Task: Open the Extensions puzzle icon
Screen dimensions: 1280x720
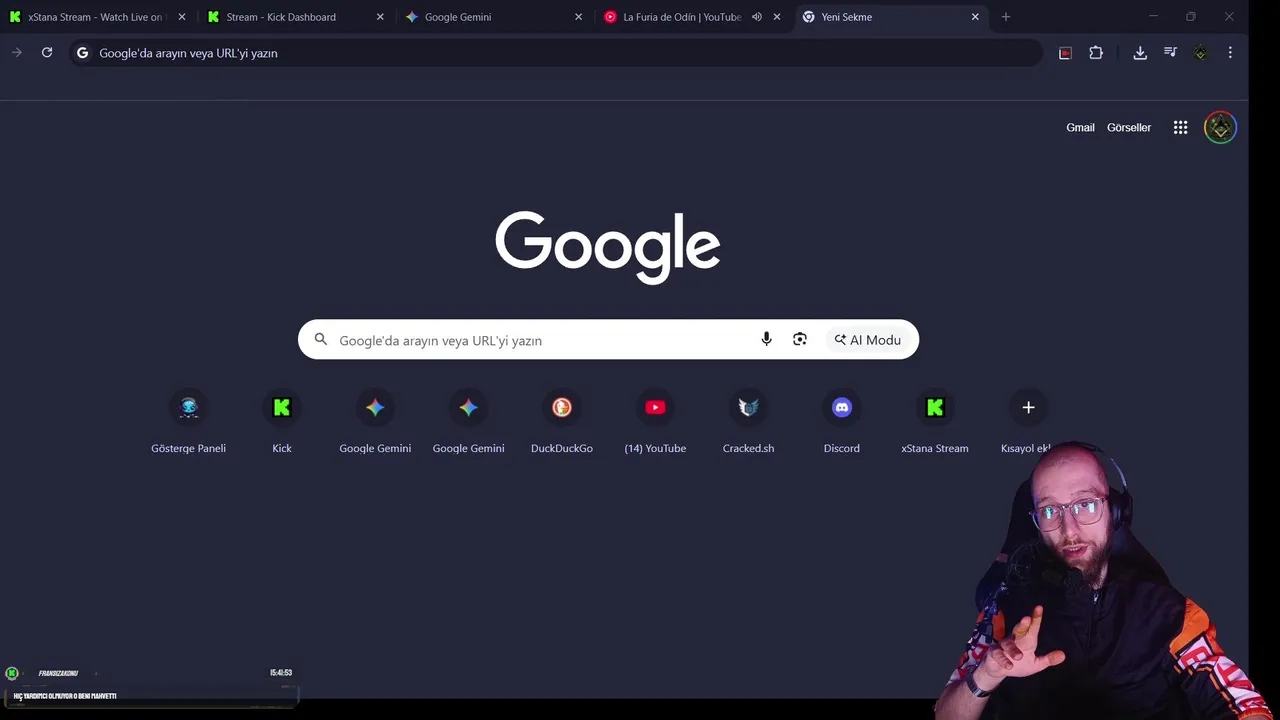Action: pyautogui.click(x=1096, y=53)
